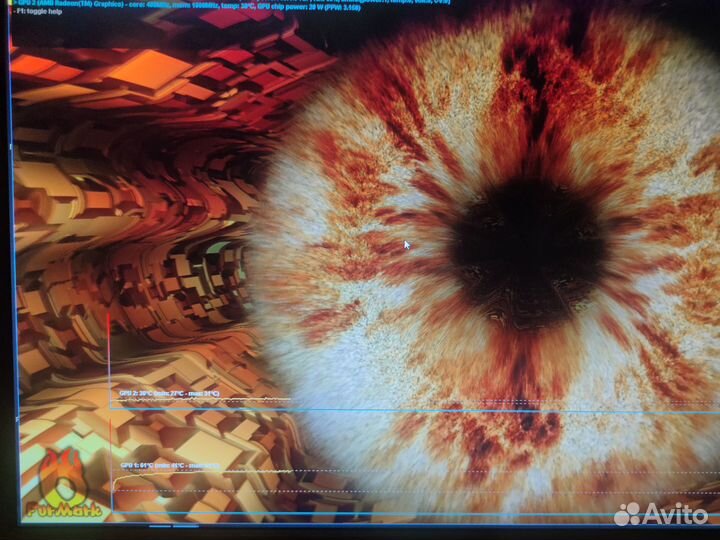Viewport: 720px width, 540px height.
Task: Click the GPU 2 temperature graph line
Action: (250, 401)
